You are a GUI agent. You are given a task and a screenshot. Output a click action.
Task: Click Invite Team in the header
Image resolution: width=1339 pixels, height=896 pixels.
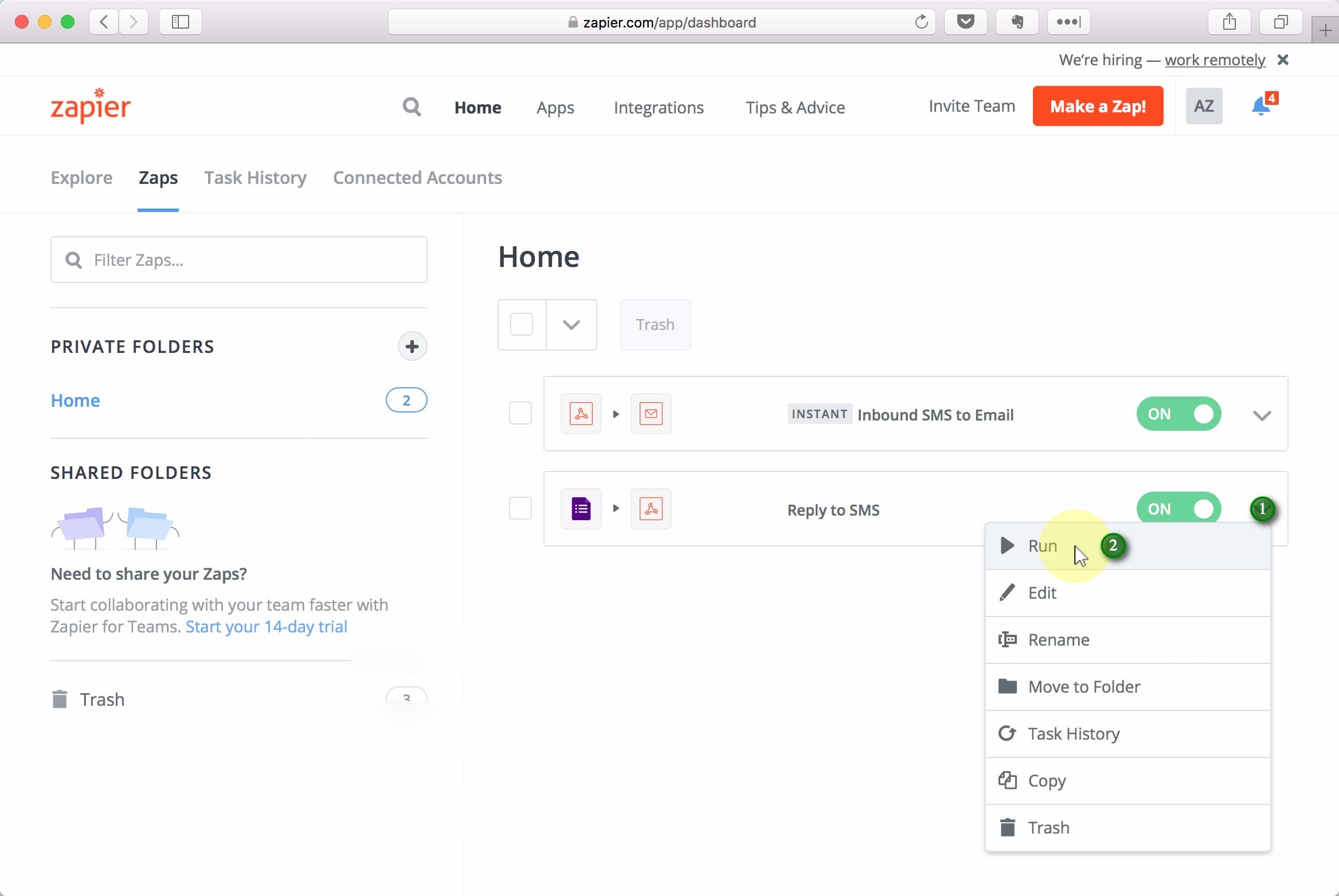click(972, 106)
